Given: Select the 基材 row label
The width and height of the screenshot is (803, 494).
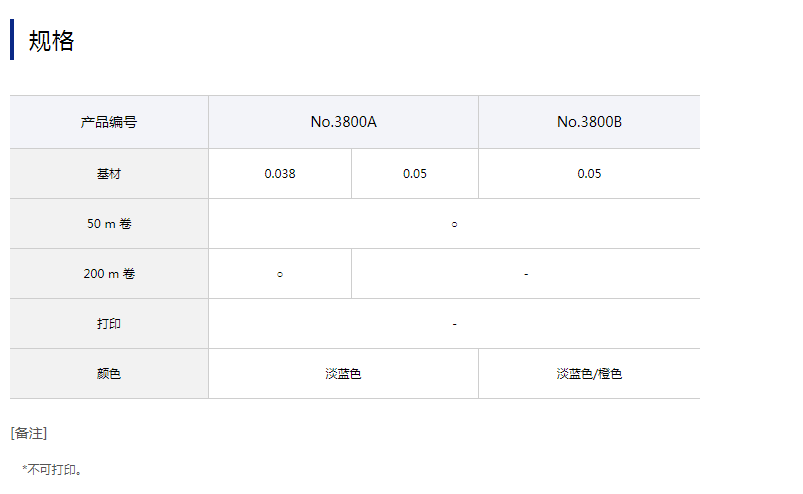Looking at the screenshot, I should (109, 174).
